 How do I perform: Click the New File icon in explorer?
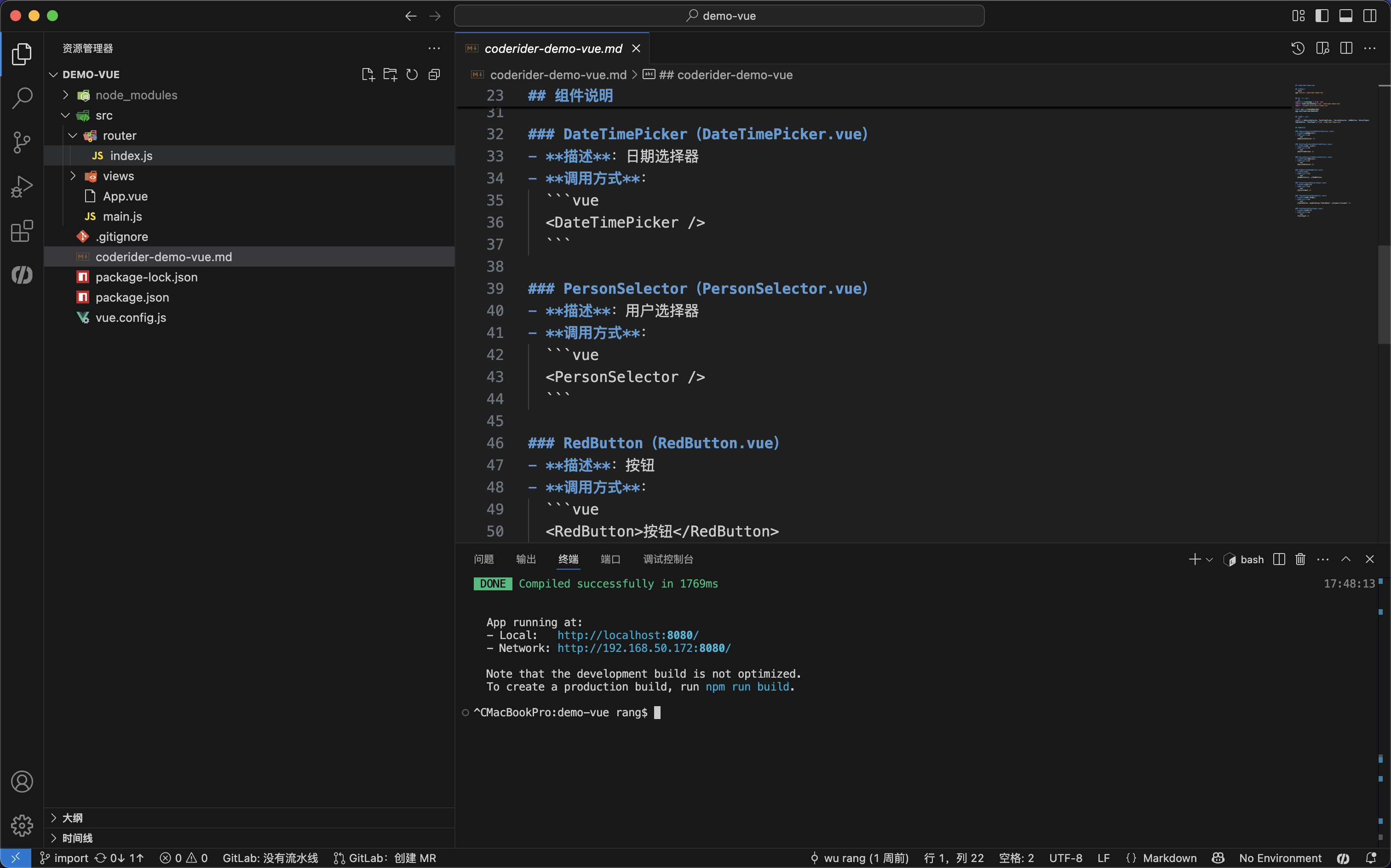(368, 74)
